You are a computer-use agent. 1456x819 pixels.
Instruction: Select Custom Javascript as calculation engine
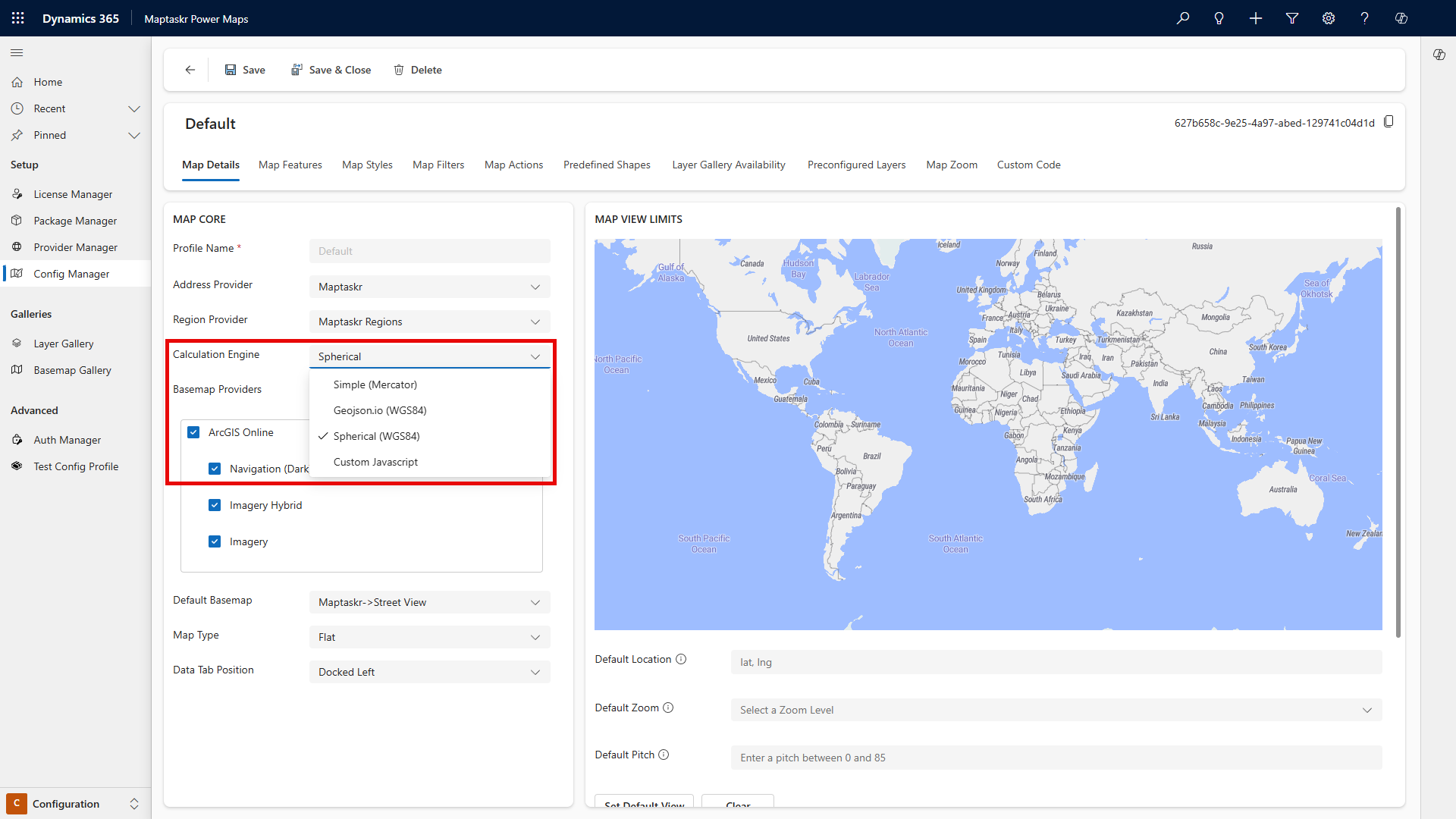[375, 461]
